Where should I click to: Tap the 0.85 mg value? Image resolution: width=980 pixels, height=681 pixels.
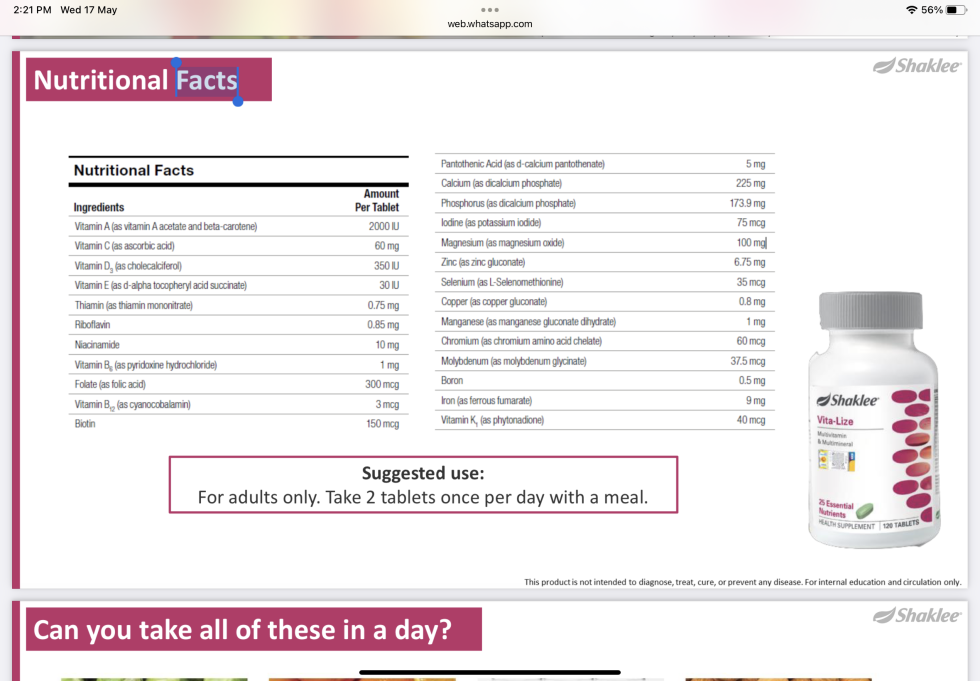click(383, 325)
